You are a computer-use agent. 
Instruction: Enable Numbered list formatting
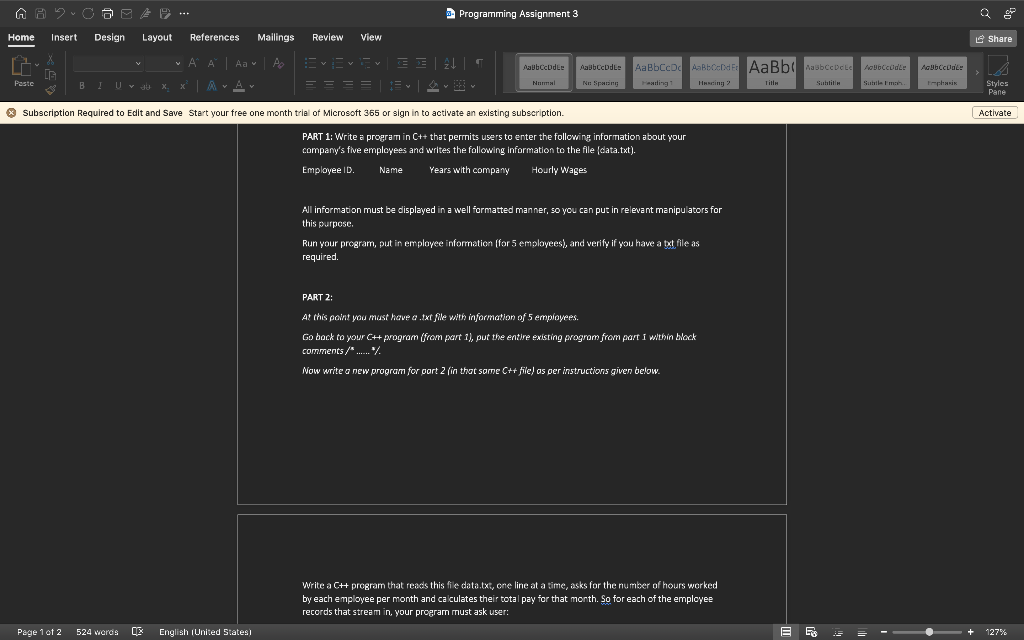pos(340,62)
